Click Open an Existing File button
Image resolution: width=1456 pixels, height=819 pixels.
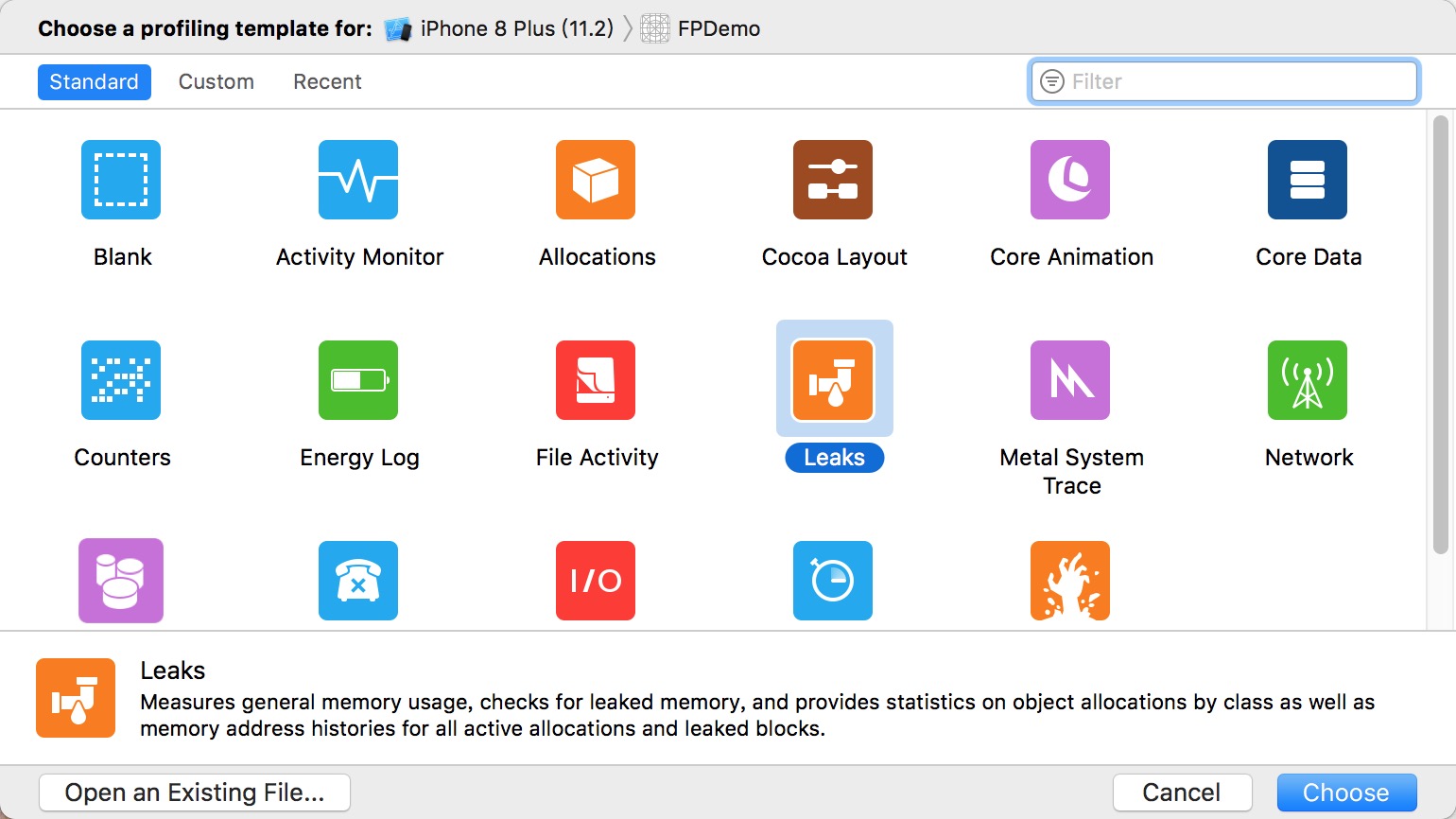click(195, 793)
